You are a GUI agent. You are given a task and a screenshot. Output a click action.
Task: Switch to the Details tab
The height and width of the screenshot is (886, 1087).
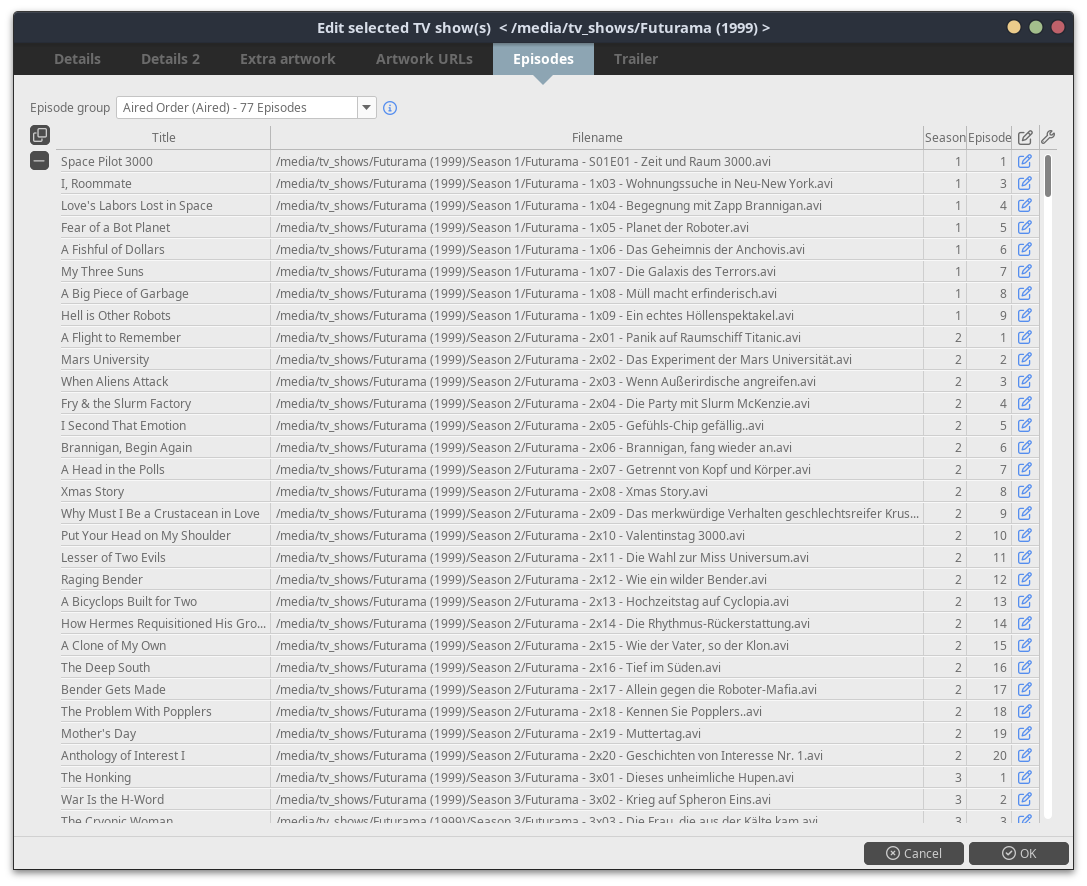[77, 59]
